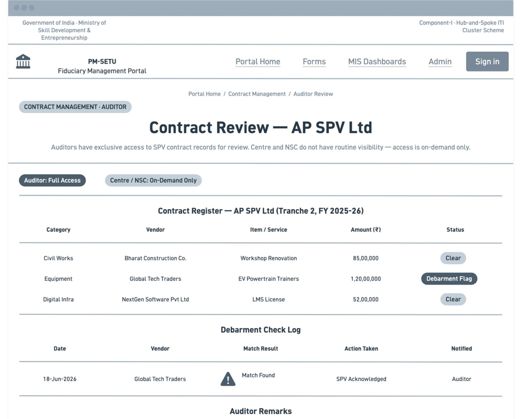Click the Civil Works category cell
This screenshot has width=520, height=419.
click(x=58, y=258)
